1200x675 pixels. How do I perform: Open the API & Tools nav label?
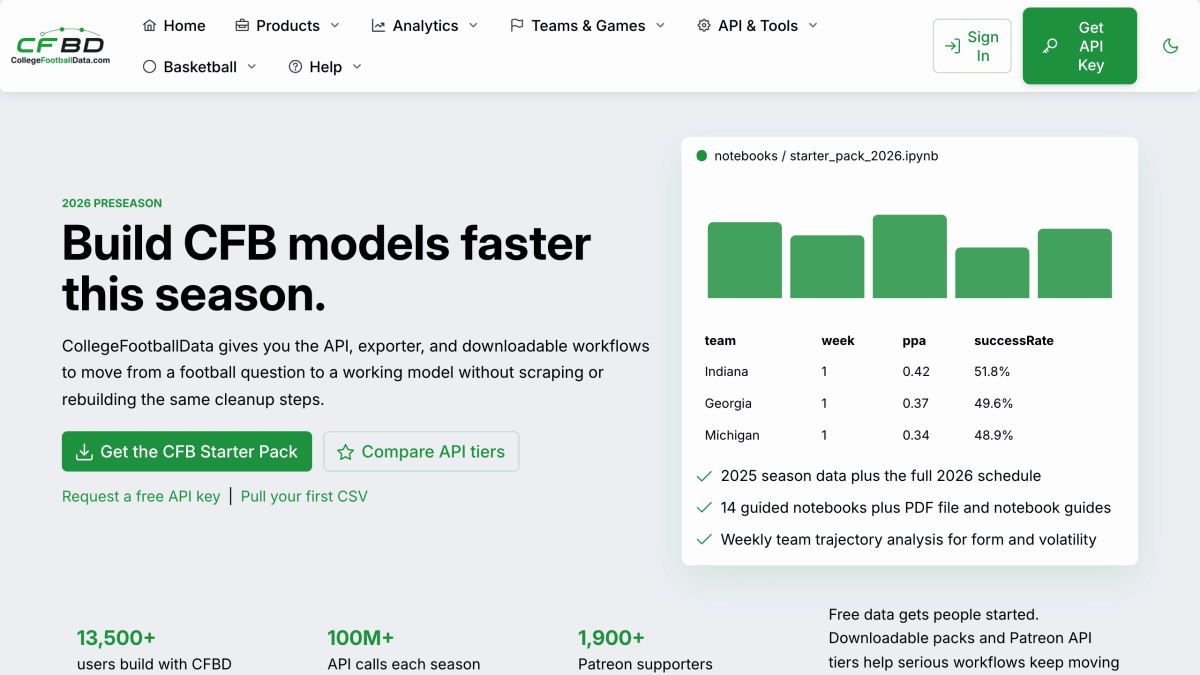coord(758,25)
